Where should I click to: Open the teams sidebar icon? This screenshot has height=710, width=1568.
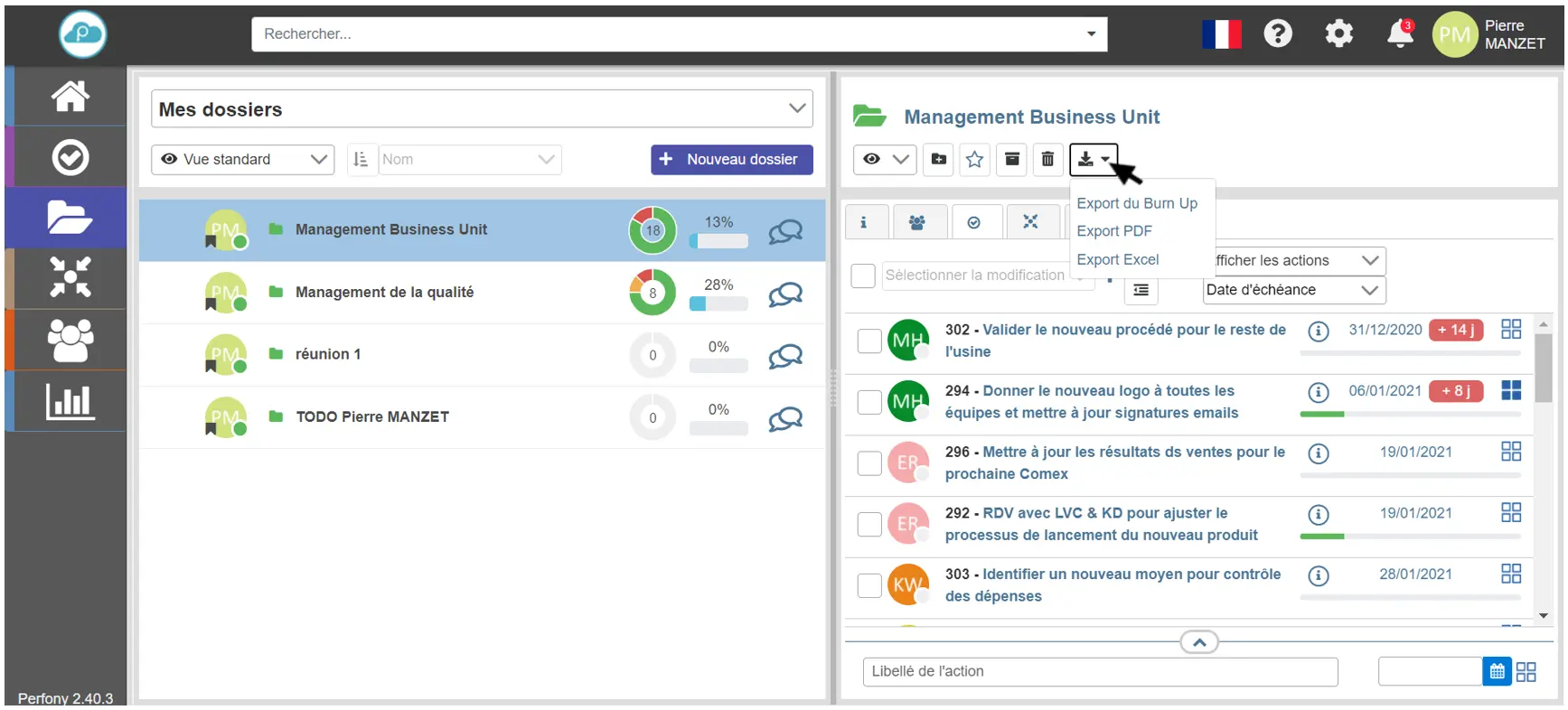coord(69,340)
